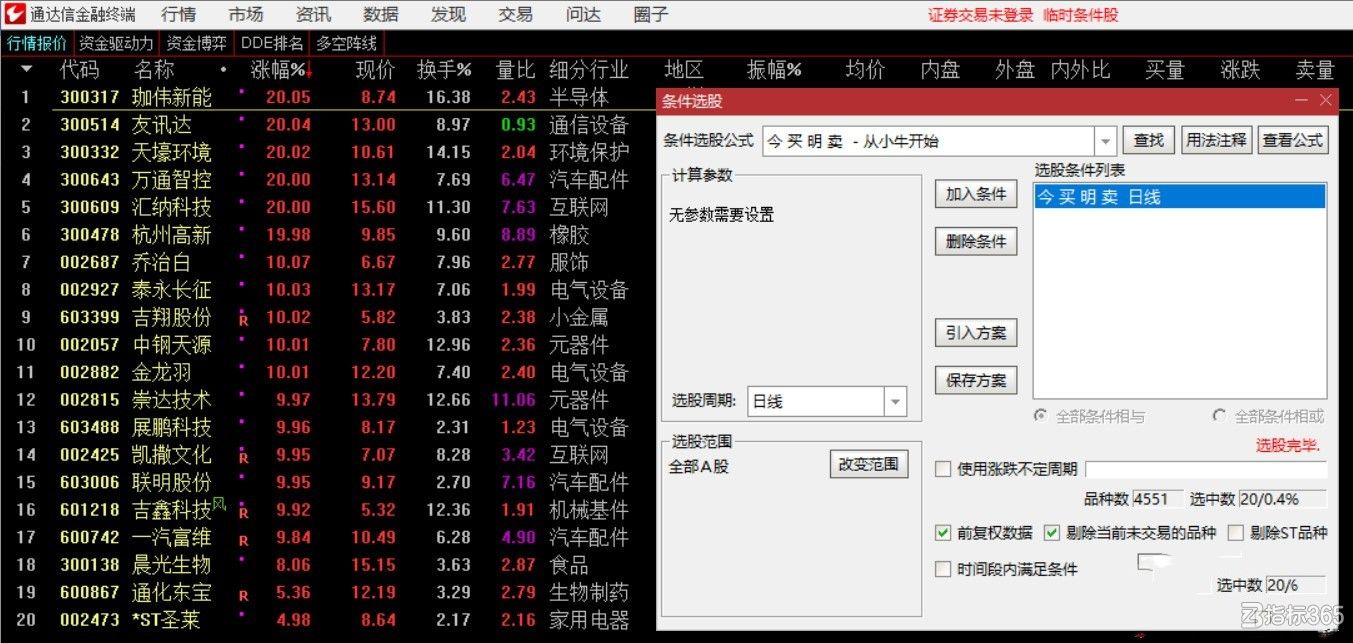
Task: Switch to the 多空阵线 tab
Action: (346, 43)
